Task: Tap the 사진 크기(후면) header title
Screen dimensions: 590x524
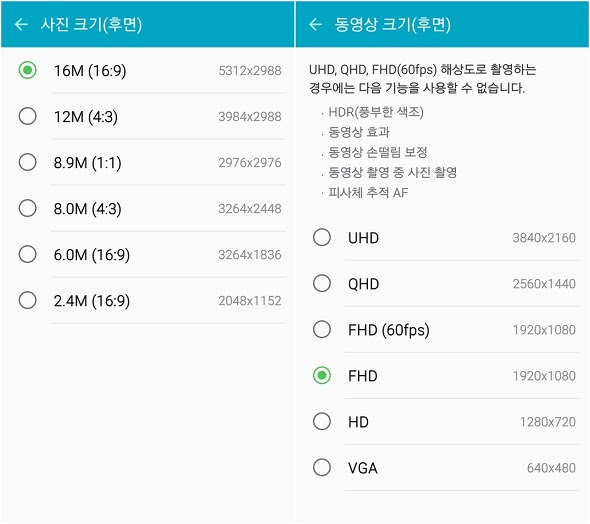Action: 91,25
